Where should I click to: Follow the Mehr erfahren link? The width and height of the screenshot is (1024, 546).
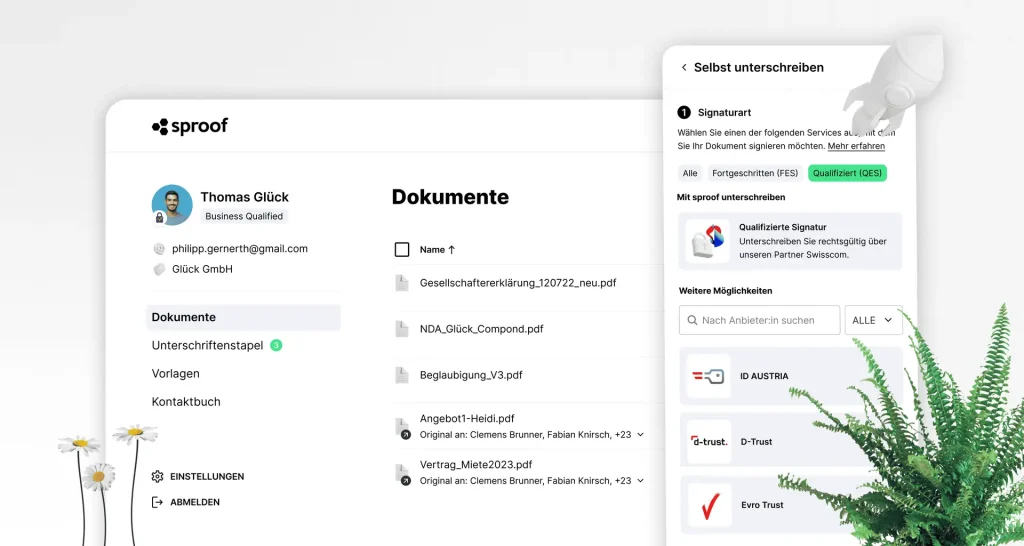coord(856,146)
